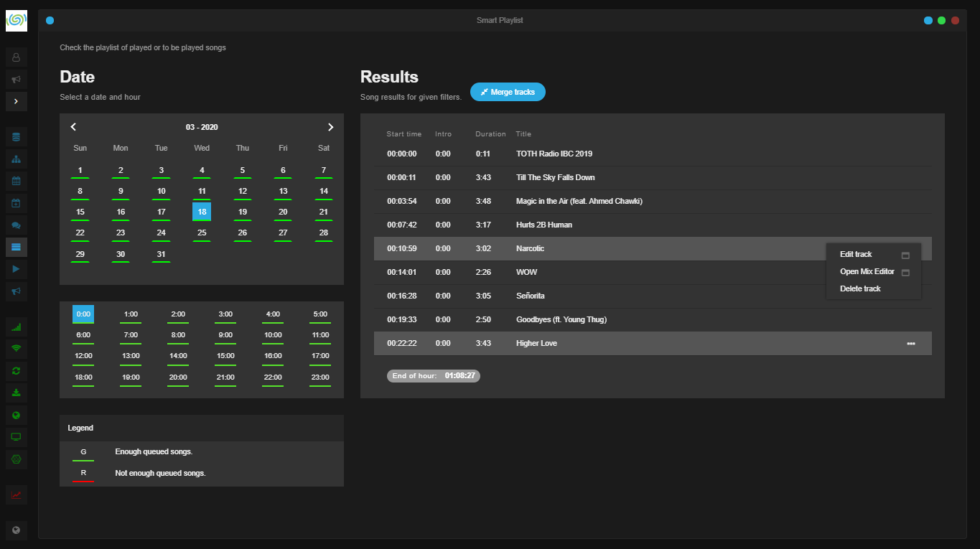This screenshot has width=980, height=549.
Task: Open the blue chat bubbles sidebar icon
Action: pos(16,225)
